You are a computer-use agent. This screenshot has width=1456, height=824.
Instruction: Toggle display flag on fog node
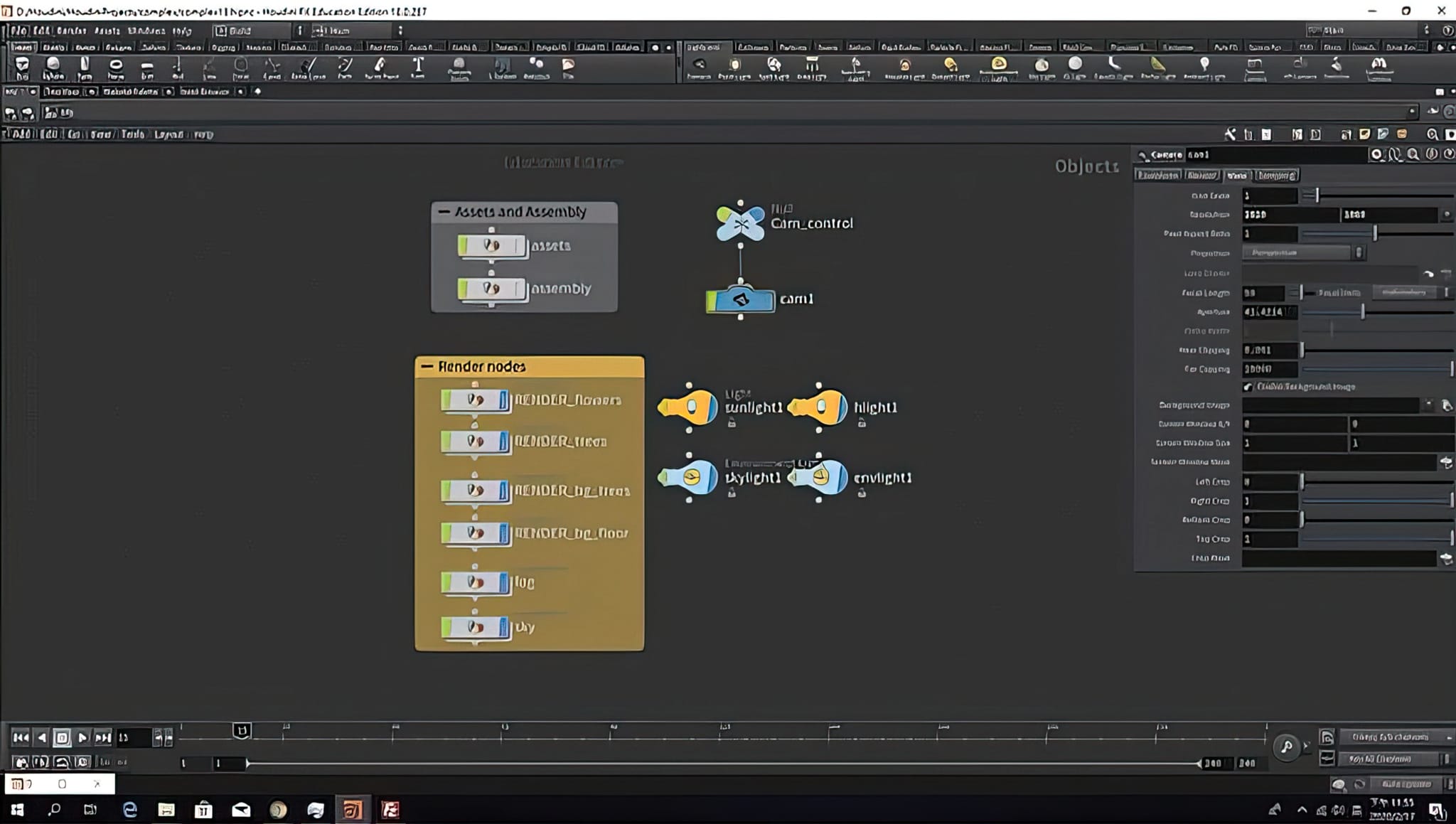tap(503, 584)
